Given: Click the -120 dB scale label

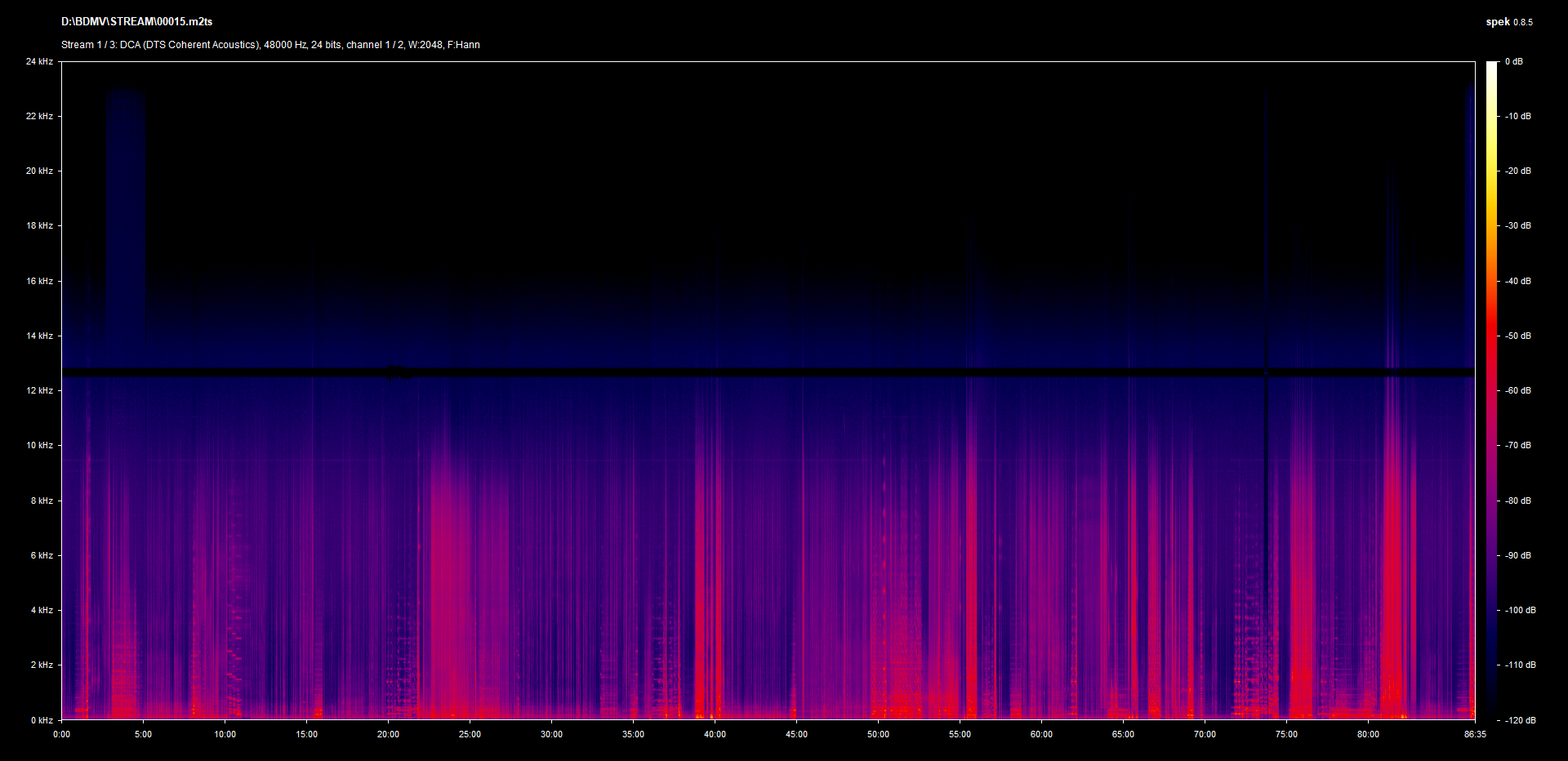Looking at the screenshot, I should tap(1519, 720).
